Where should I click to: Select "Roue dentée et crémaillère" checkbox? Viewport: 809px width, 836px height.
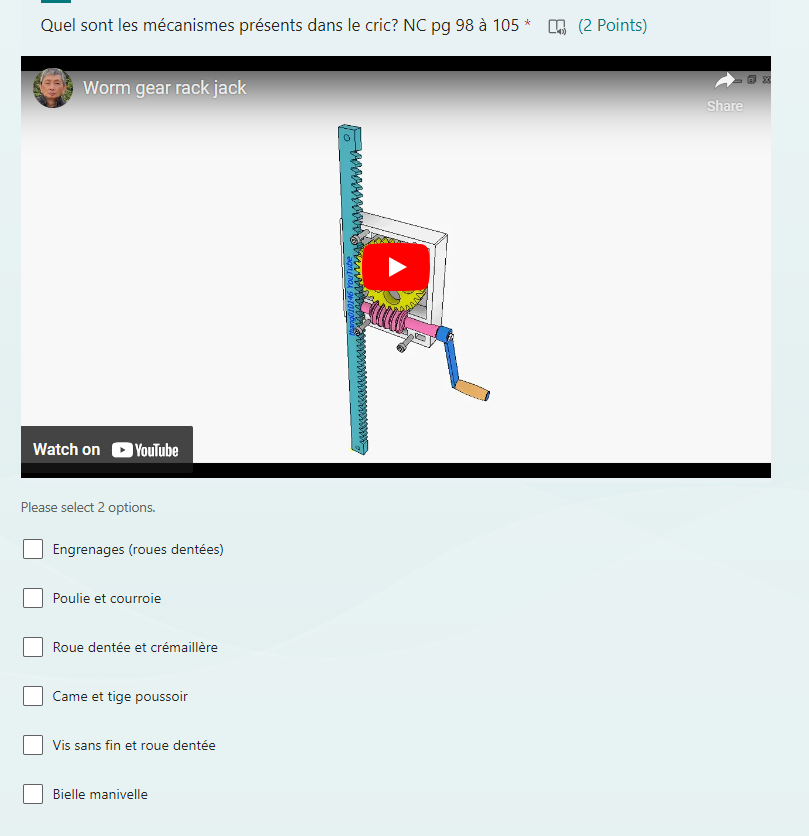33,647
